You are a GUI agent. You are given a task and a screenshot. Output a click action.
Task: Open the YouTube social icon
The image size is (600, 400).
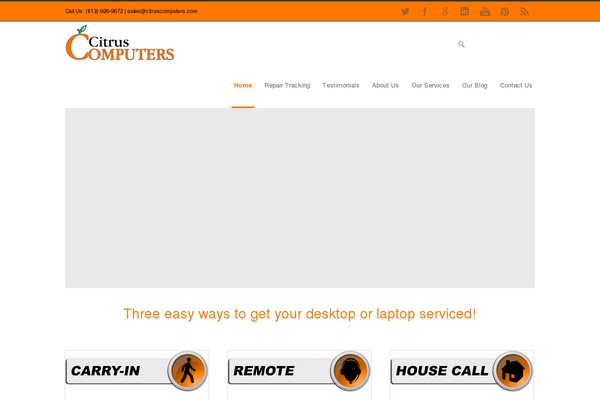tap(484, 11)
